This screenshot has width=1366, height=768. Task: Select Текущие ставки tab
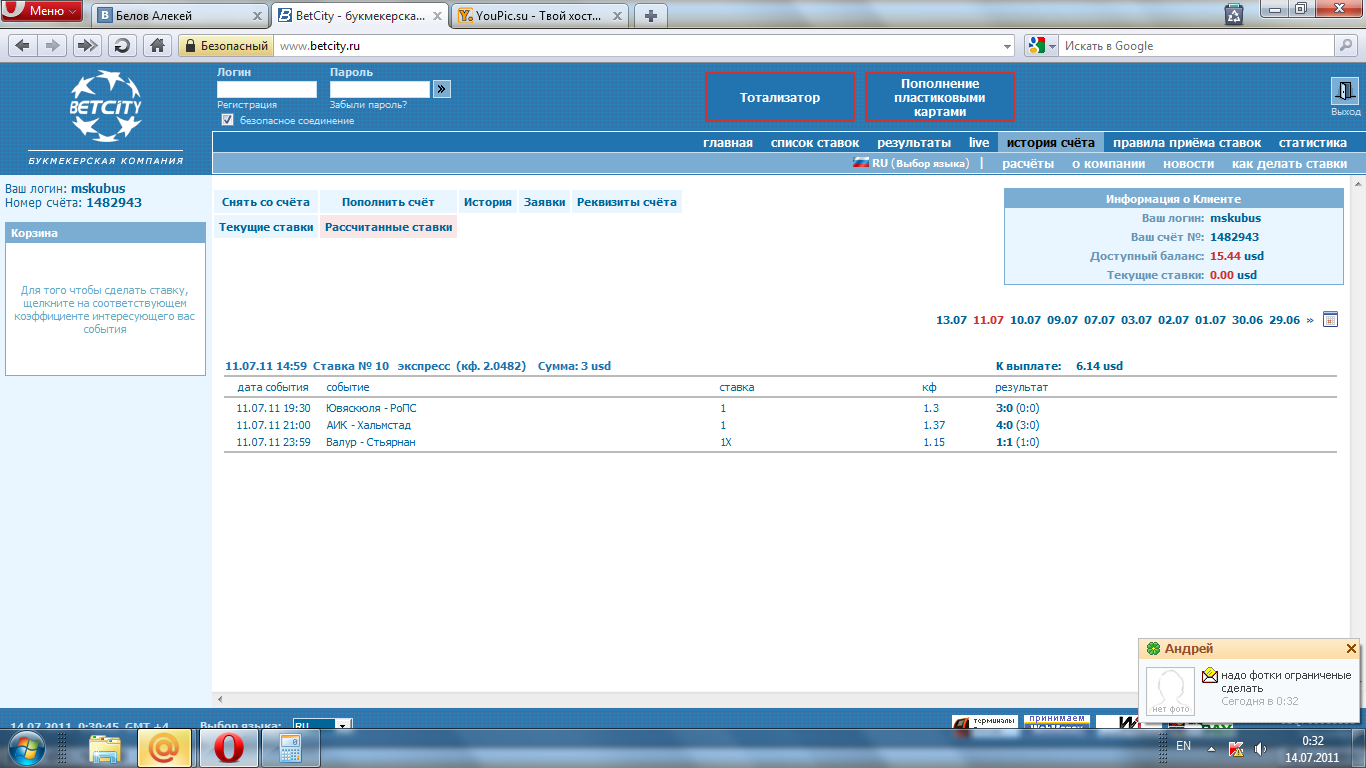[266, 227]
